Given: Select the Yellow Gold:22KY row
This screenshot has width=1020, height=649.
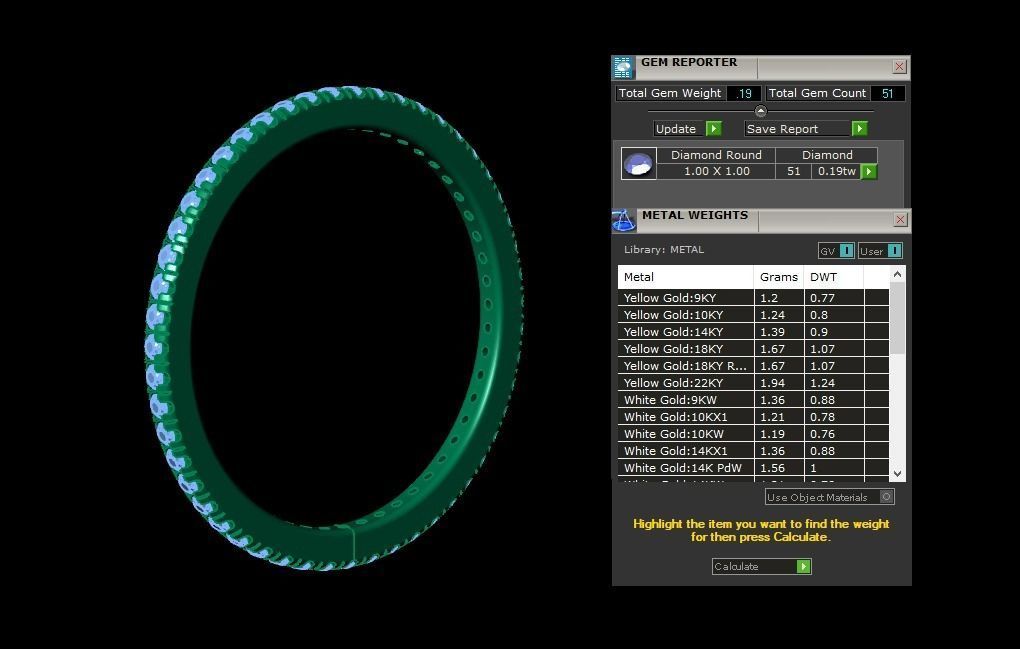Looking at the screenshot, I should [753, 383].
